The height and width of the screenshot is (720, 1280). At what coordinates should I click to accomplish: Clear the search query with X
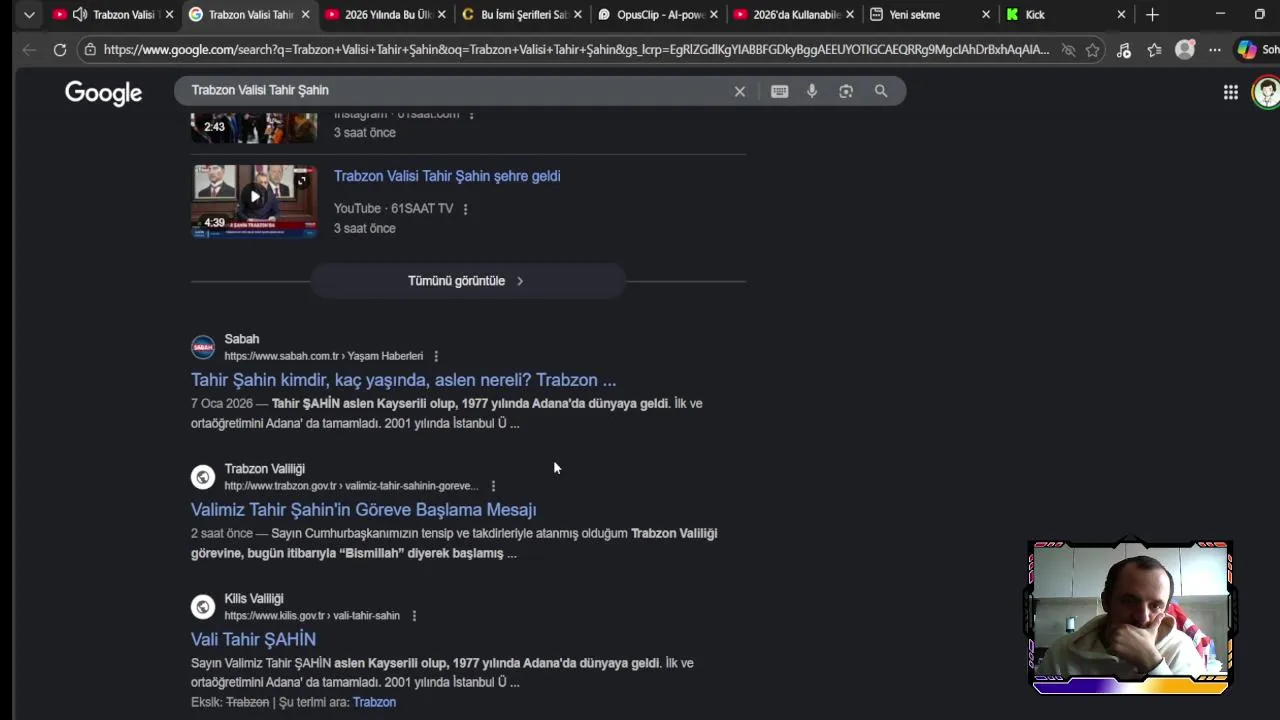[x=740, y=91]
